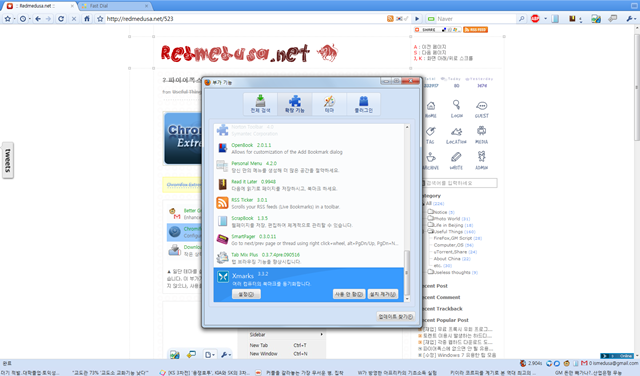Click the ADMIN icon in sidebar
Screen dimensions: 640x376
pyautogui.click(x=482, y=161)
